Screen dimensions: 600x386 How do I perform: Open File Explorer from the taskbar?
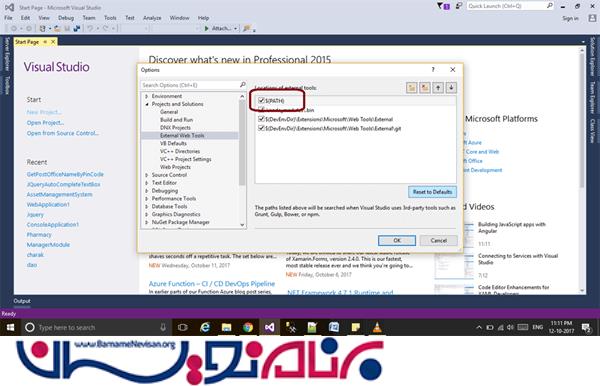(227, 327)
